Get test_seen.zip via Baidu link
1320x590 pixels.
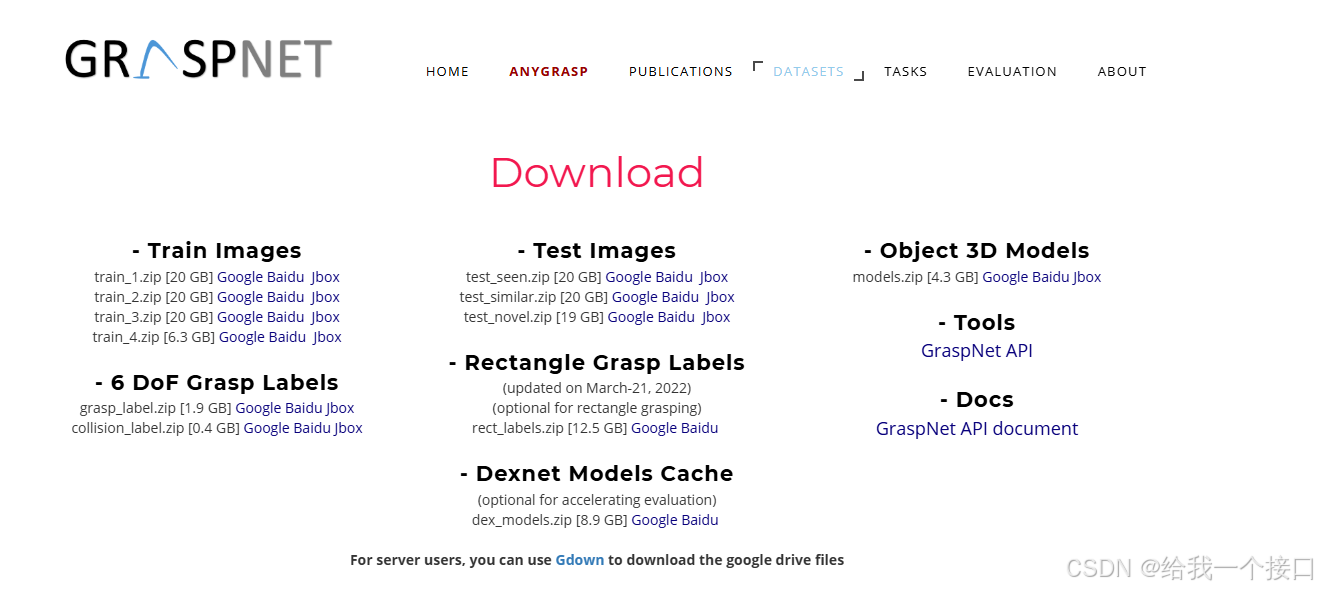click(674, 277)
